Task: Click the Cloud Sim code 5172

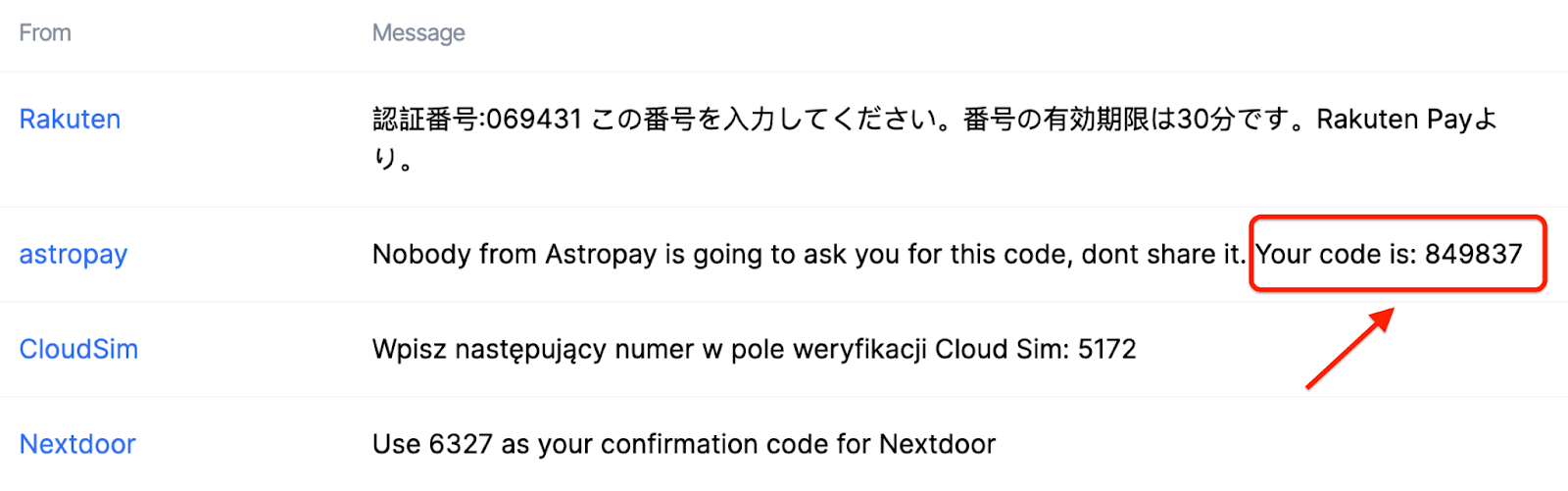Action: coord(1106,350)
